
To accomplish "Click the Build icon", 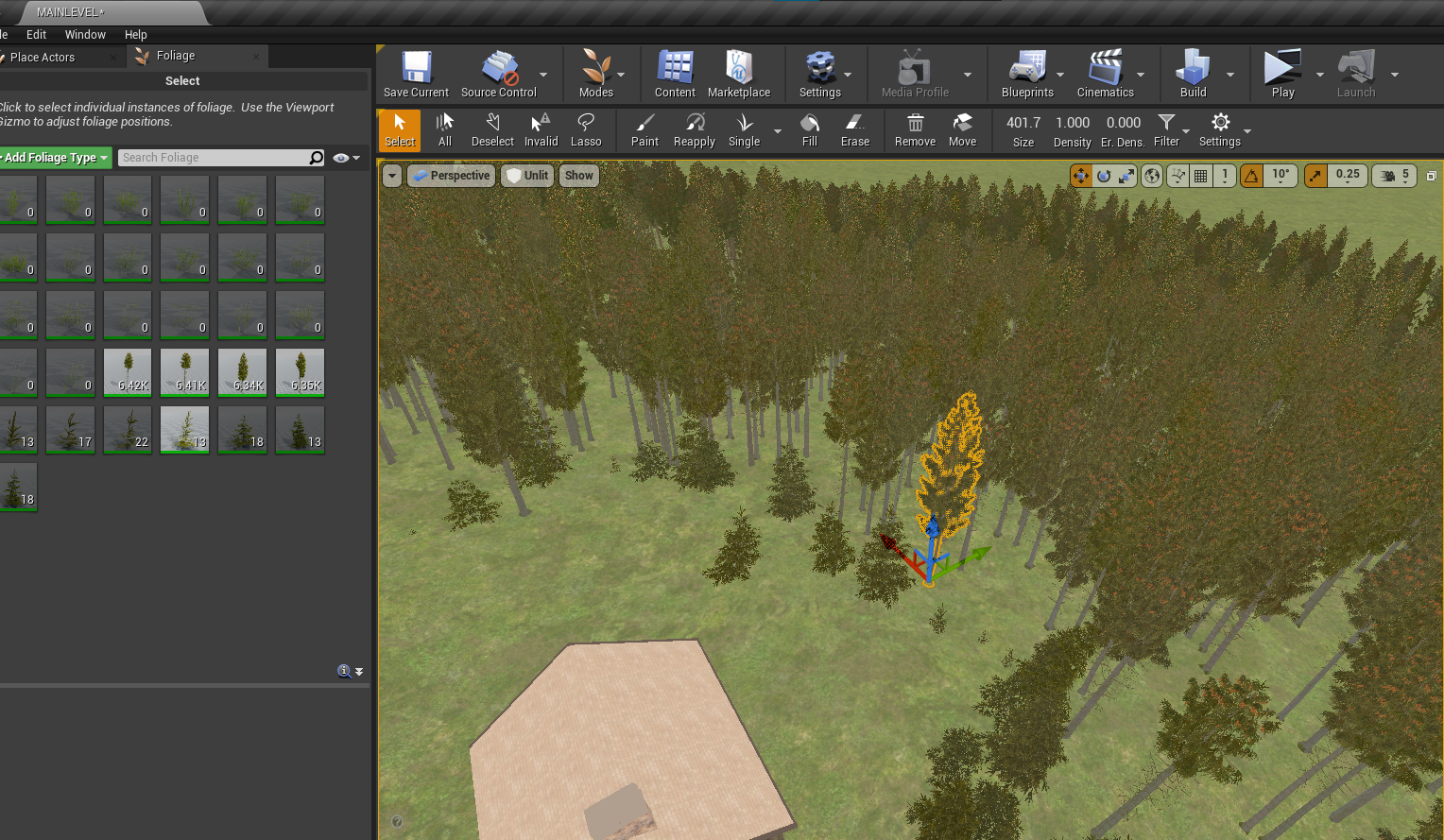I will [x=1193, y=68].
